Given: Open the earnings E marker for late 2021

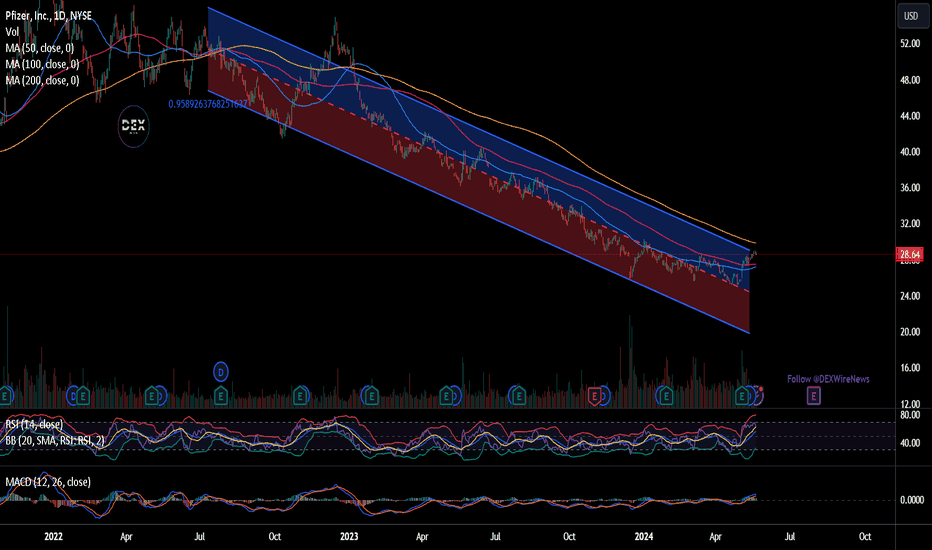Looking at the screenshot, I should [5, 395].
